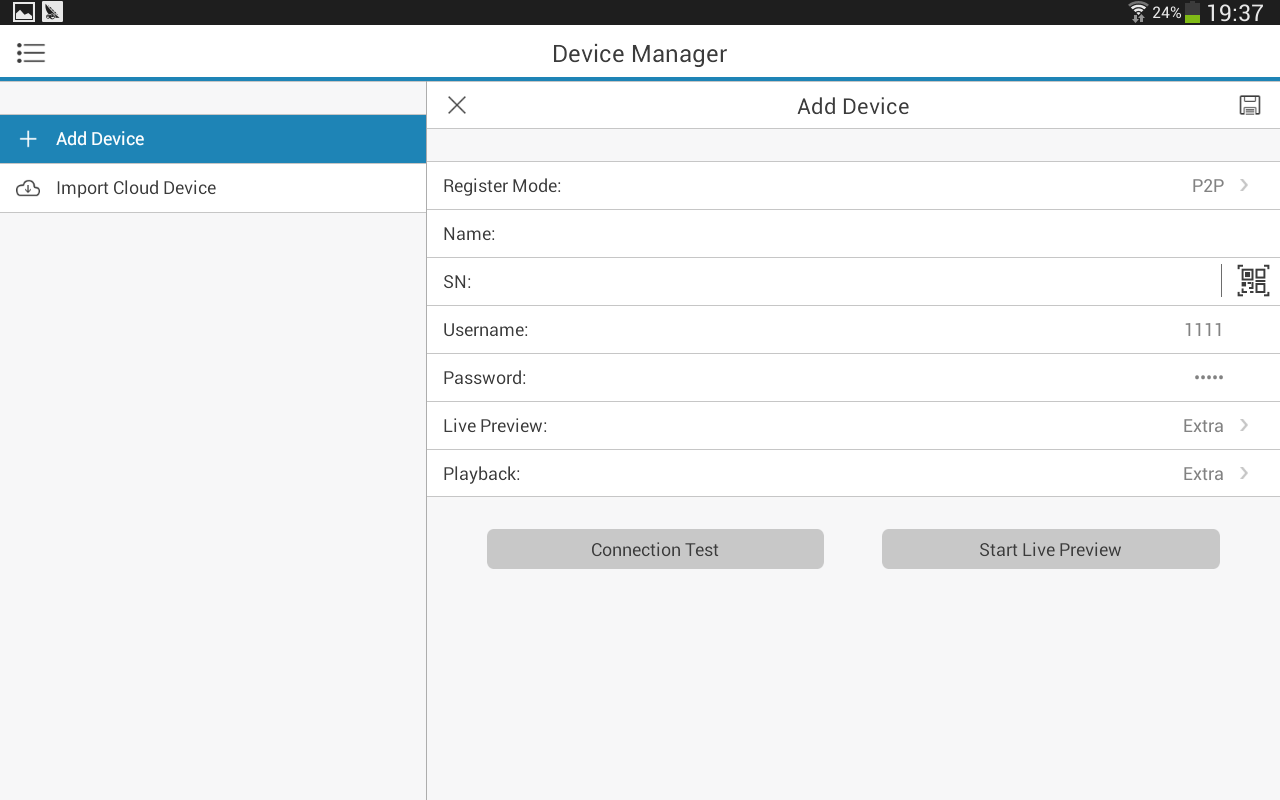Expand Live Preview stream options
The height and width of the screenshot is (800, 1280).
1244,425
